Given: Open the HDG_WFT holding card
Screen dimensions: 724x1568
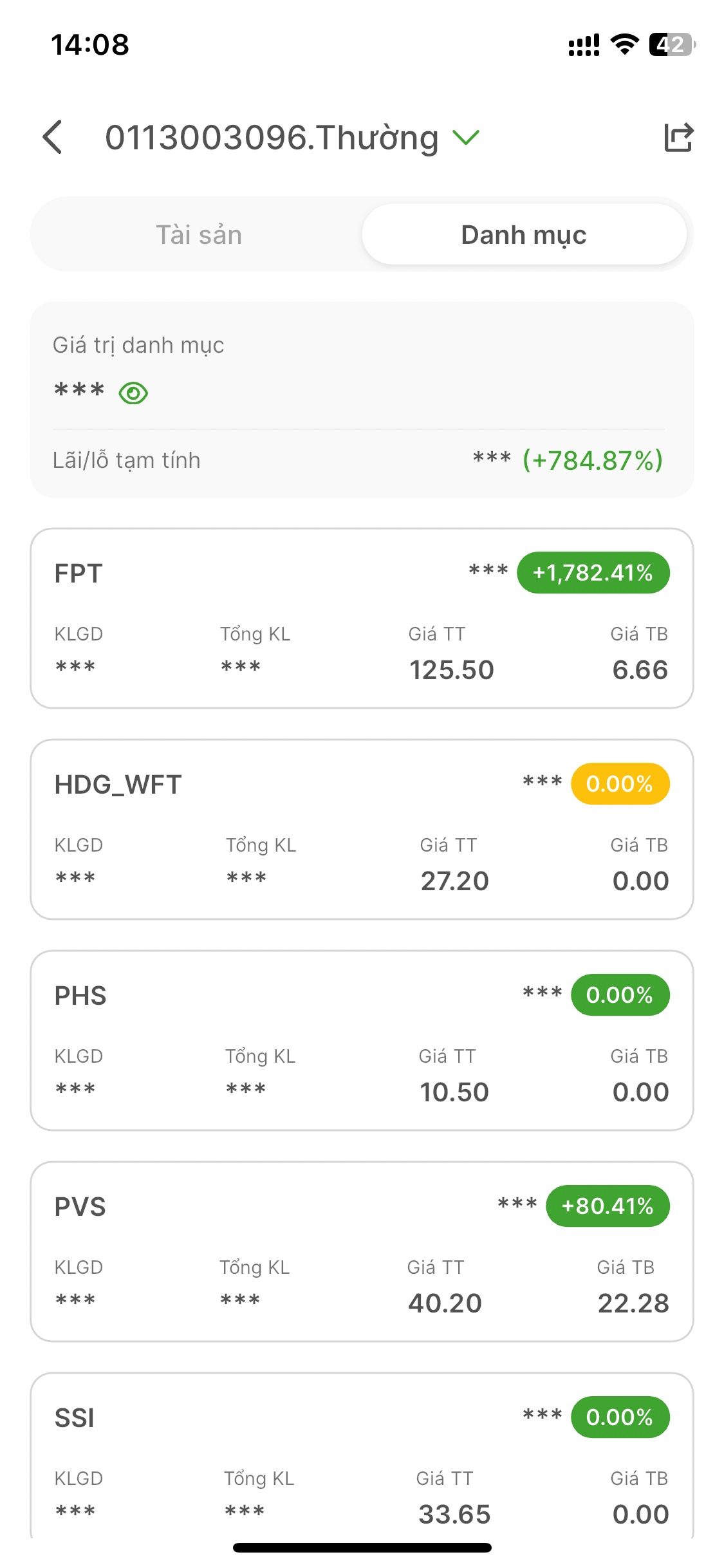Looking at the screenshot, I should (x=362, y=830).
